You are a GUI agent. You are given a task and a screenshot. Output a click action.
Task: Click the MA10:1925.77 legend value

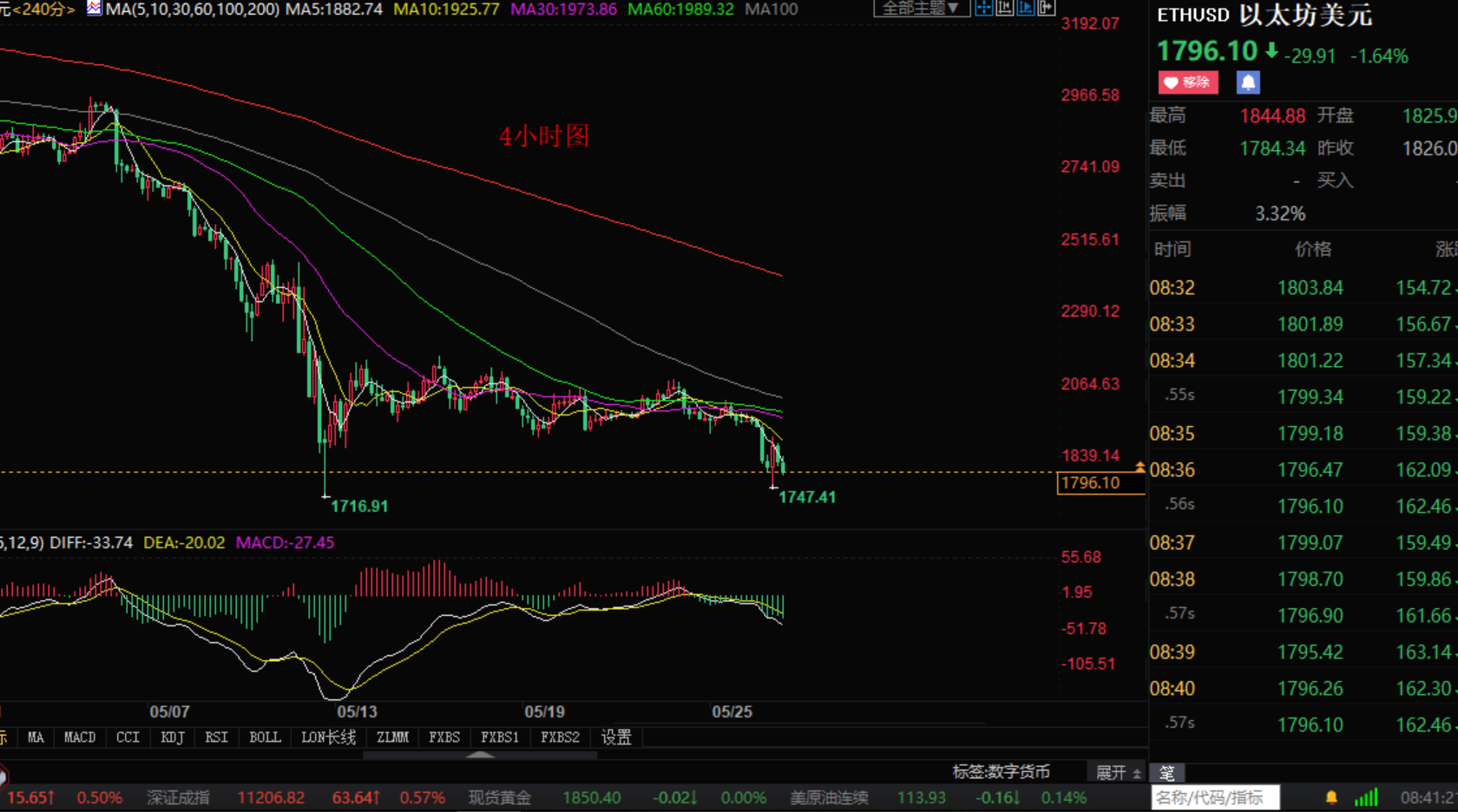447,9
